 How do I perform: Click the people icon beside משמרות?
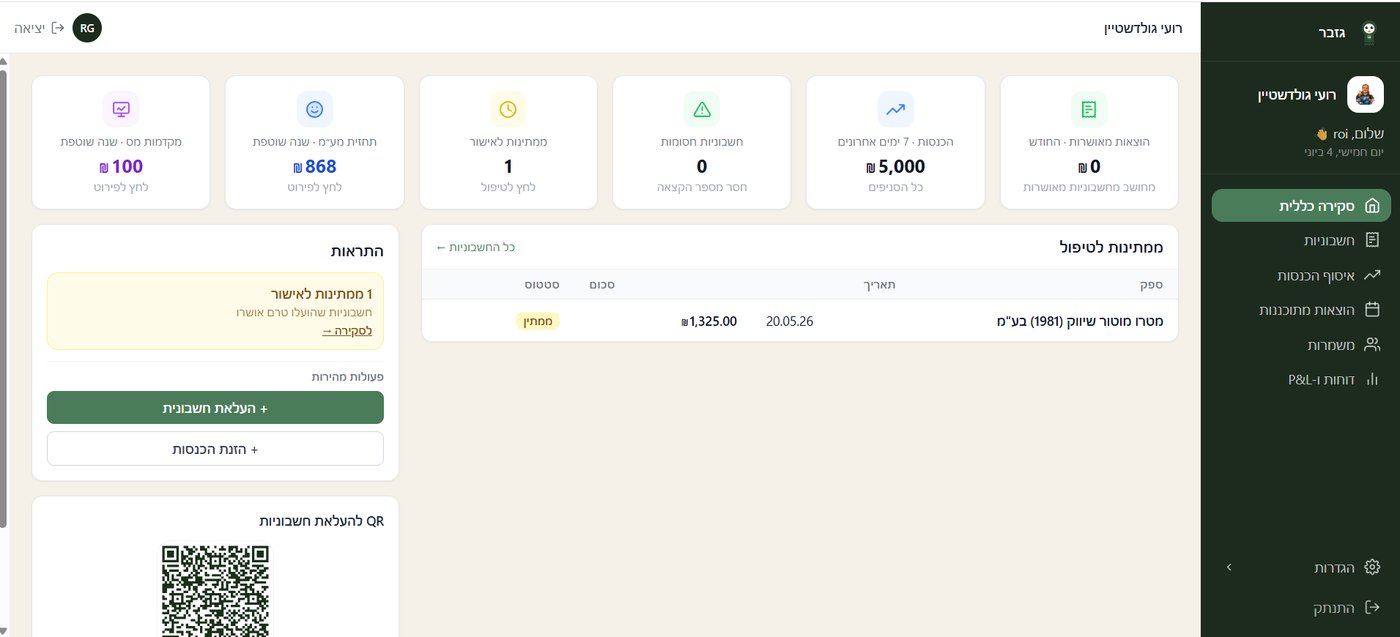(1372, 345)
